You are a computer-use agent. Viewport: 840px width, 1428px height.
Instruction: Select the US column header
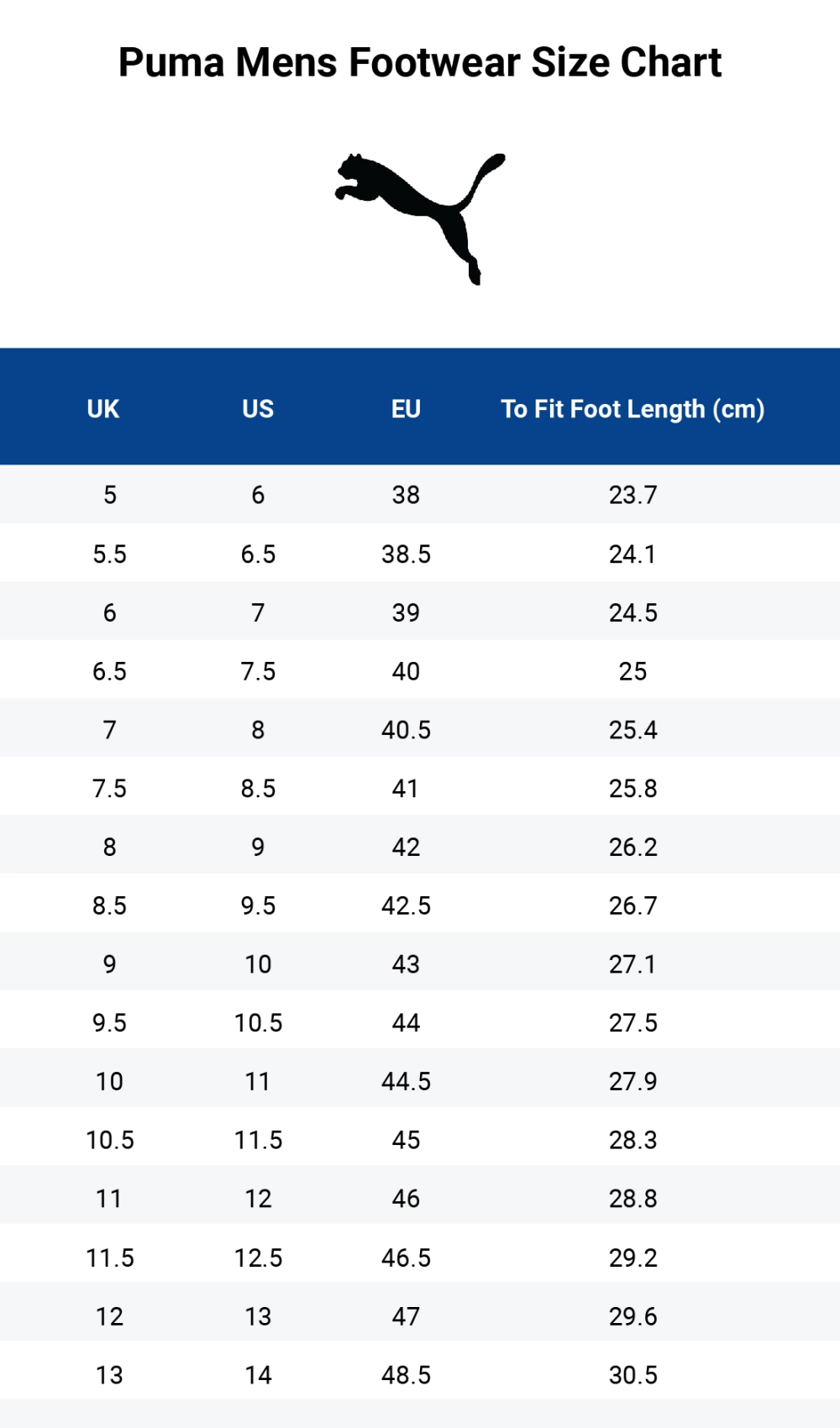pos(258,409)
